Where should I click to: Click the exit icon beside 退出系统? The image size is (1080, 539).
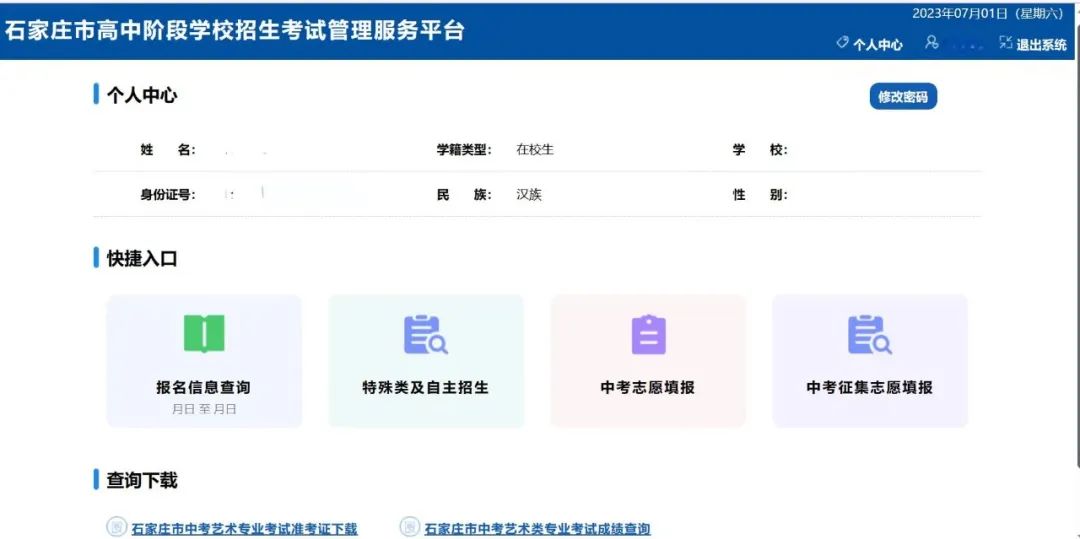point(1006,43)
